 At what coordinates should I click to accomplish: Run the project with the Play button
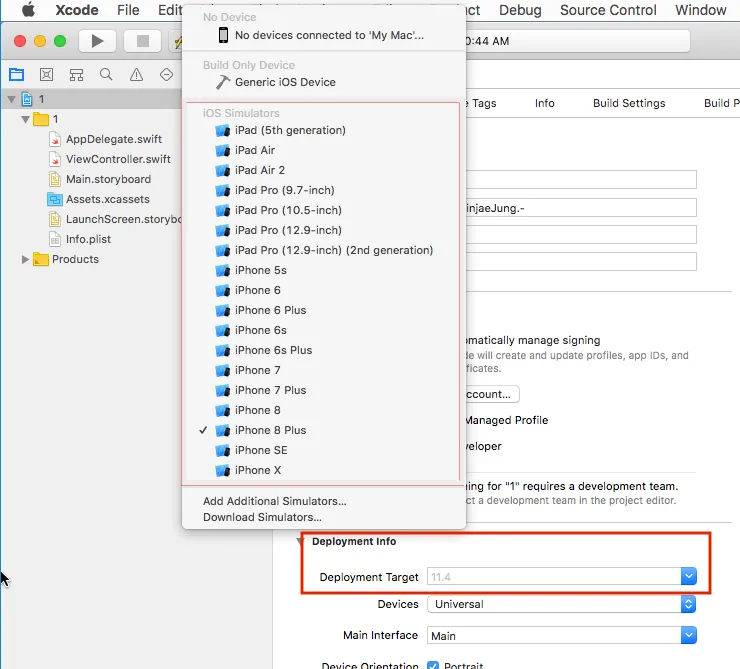pyautogui.click(x=97, y=41)
